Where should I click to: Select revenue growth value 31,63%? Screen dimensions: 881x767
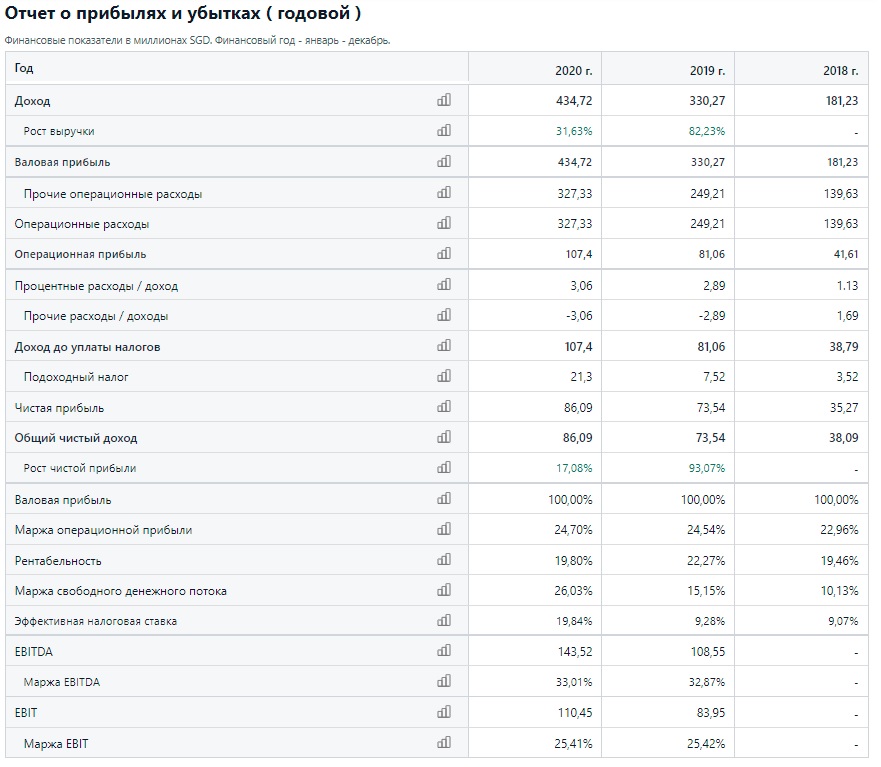pos(574,131)
